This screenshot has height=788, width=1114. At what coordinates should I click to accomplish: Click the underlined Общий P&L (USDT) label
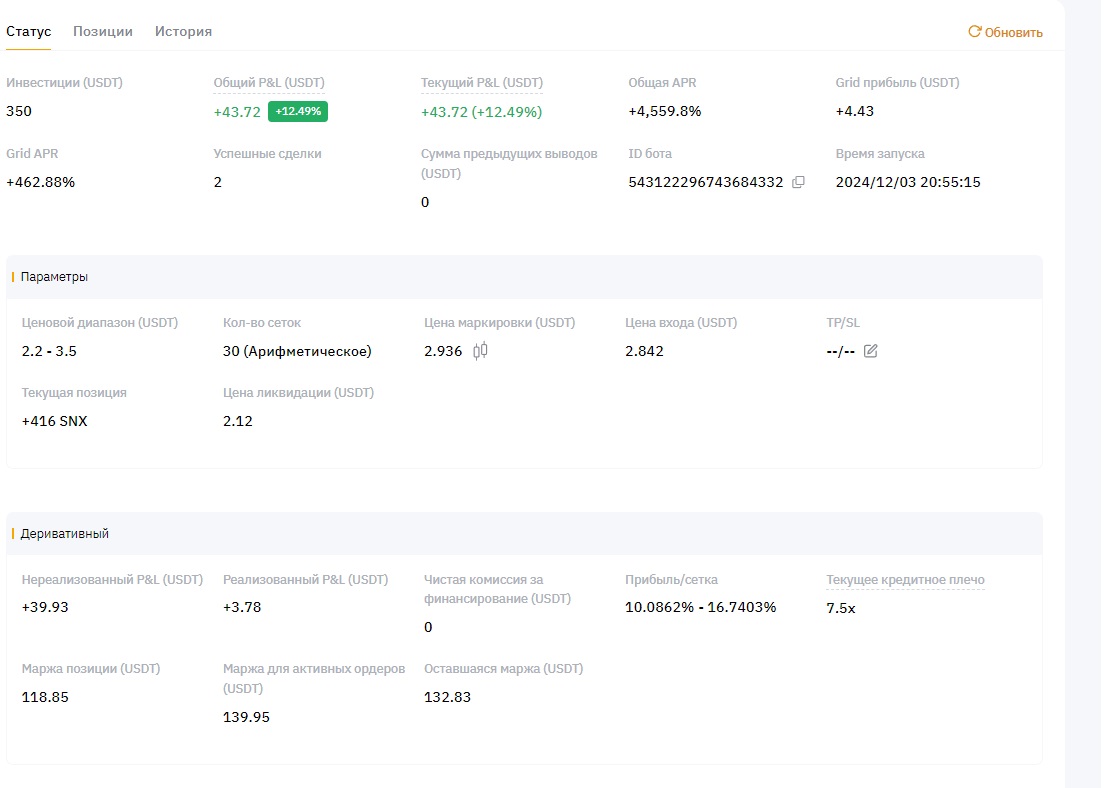coord(269,83)
